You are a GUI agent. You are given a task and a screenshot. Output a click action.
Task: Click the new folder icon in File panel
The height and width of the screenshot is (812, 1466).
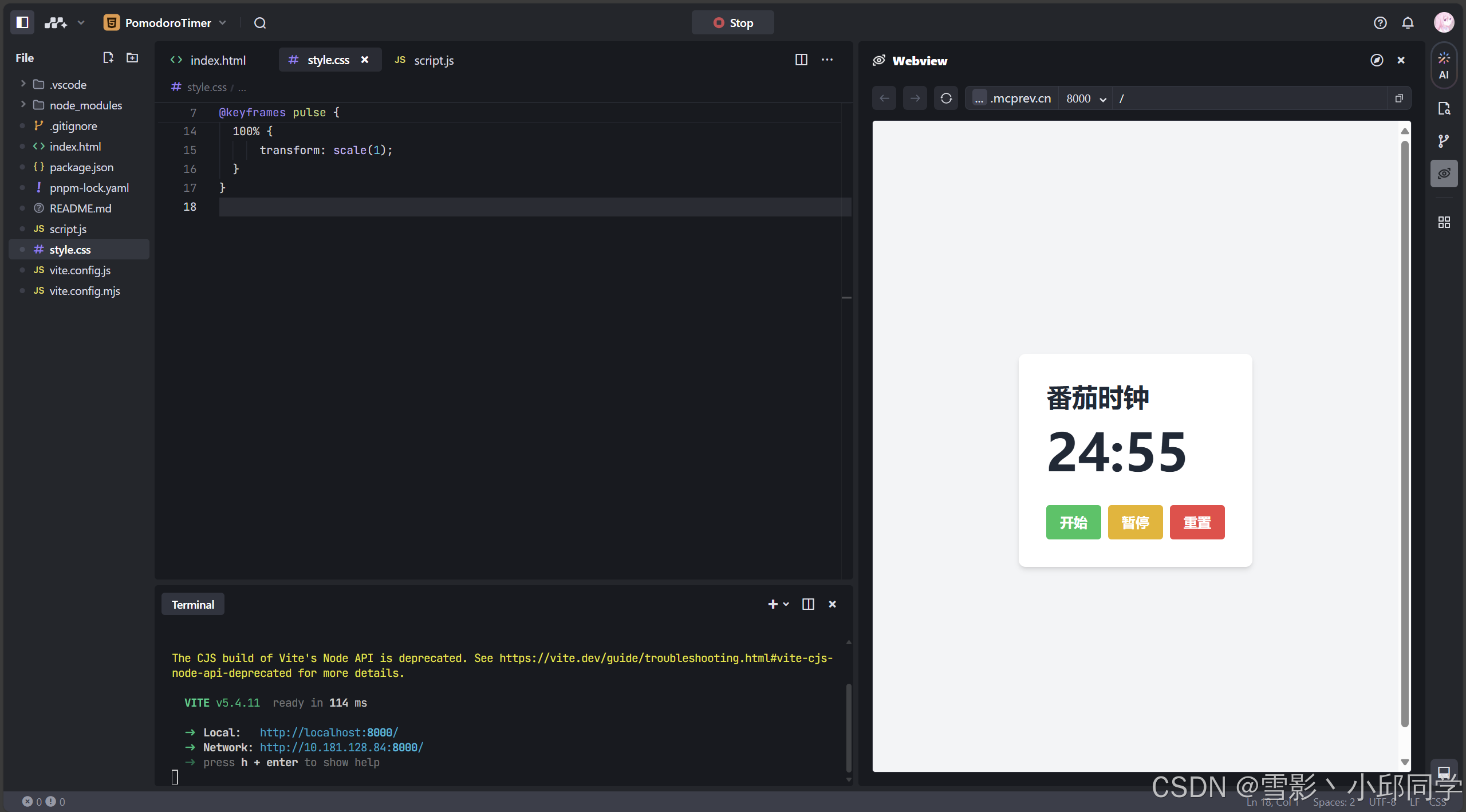tap(132, 58)
